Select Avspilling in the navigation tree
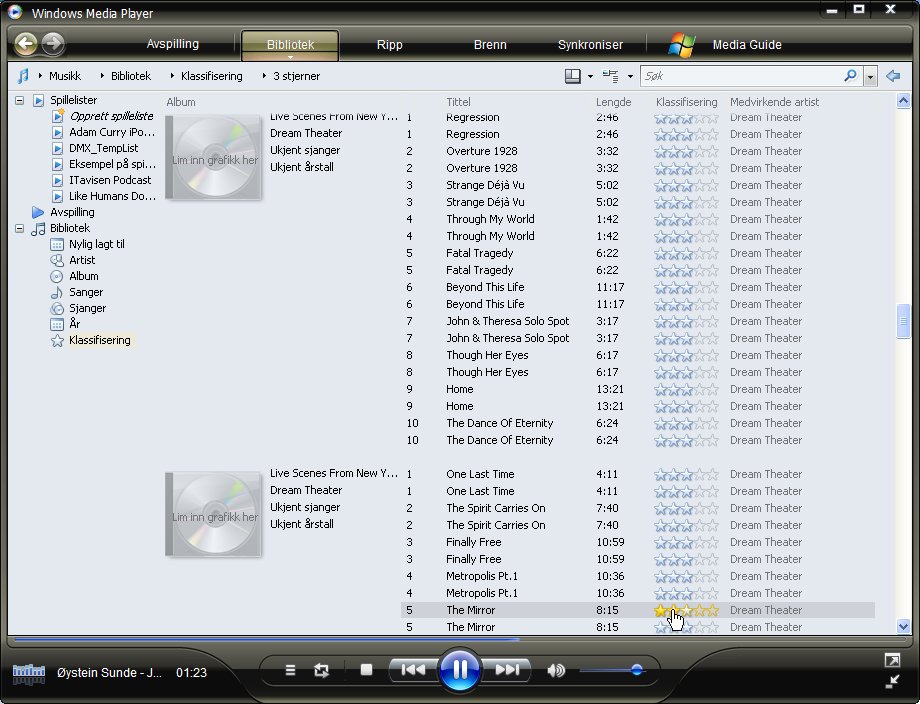The height and width of the screenshot is (704, 920). tap(72, 212)
